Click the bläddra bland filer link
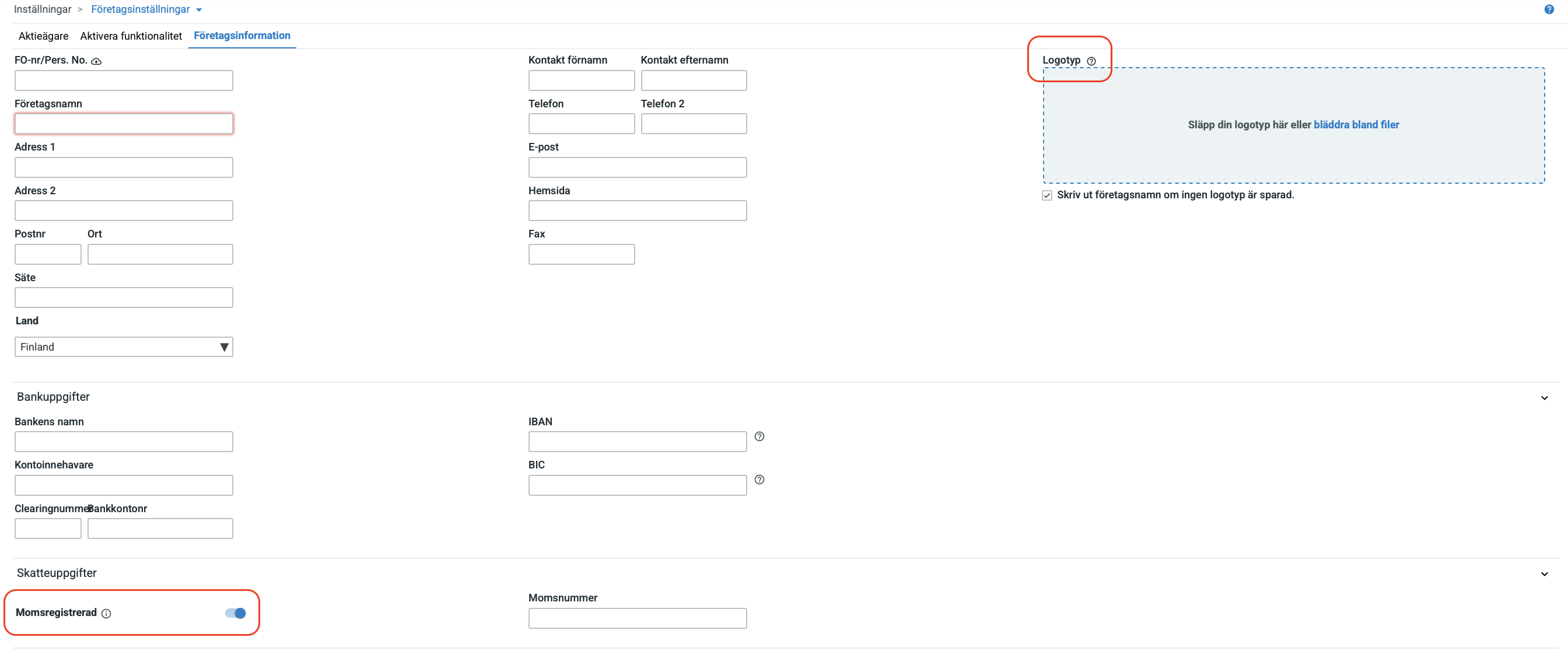This screenshot has width=1568, height=672. coord(1356,125)
